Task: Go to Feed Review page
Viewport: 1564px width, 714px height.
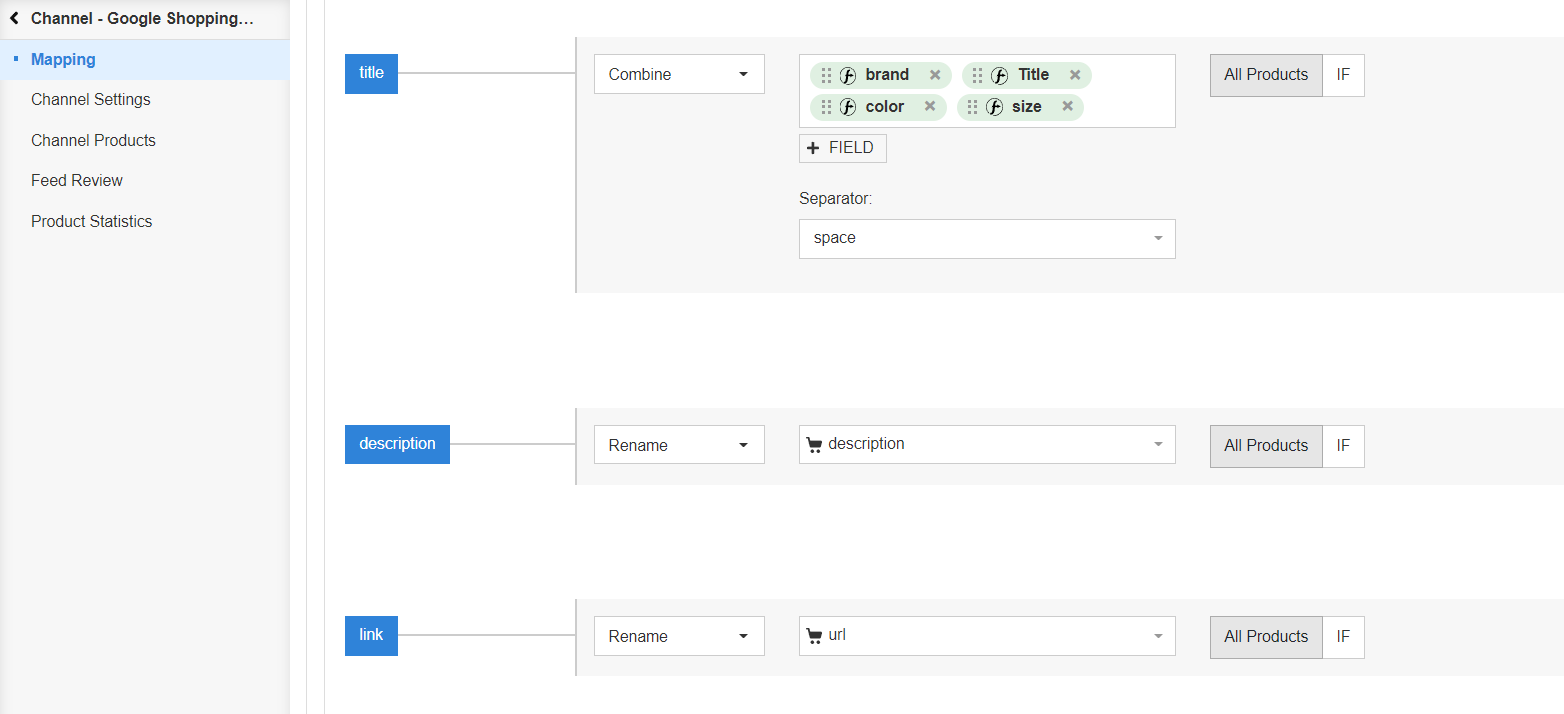Action: (77, 181)
